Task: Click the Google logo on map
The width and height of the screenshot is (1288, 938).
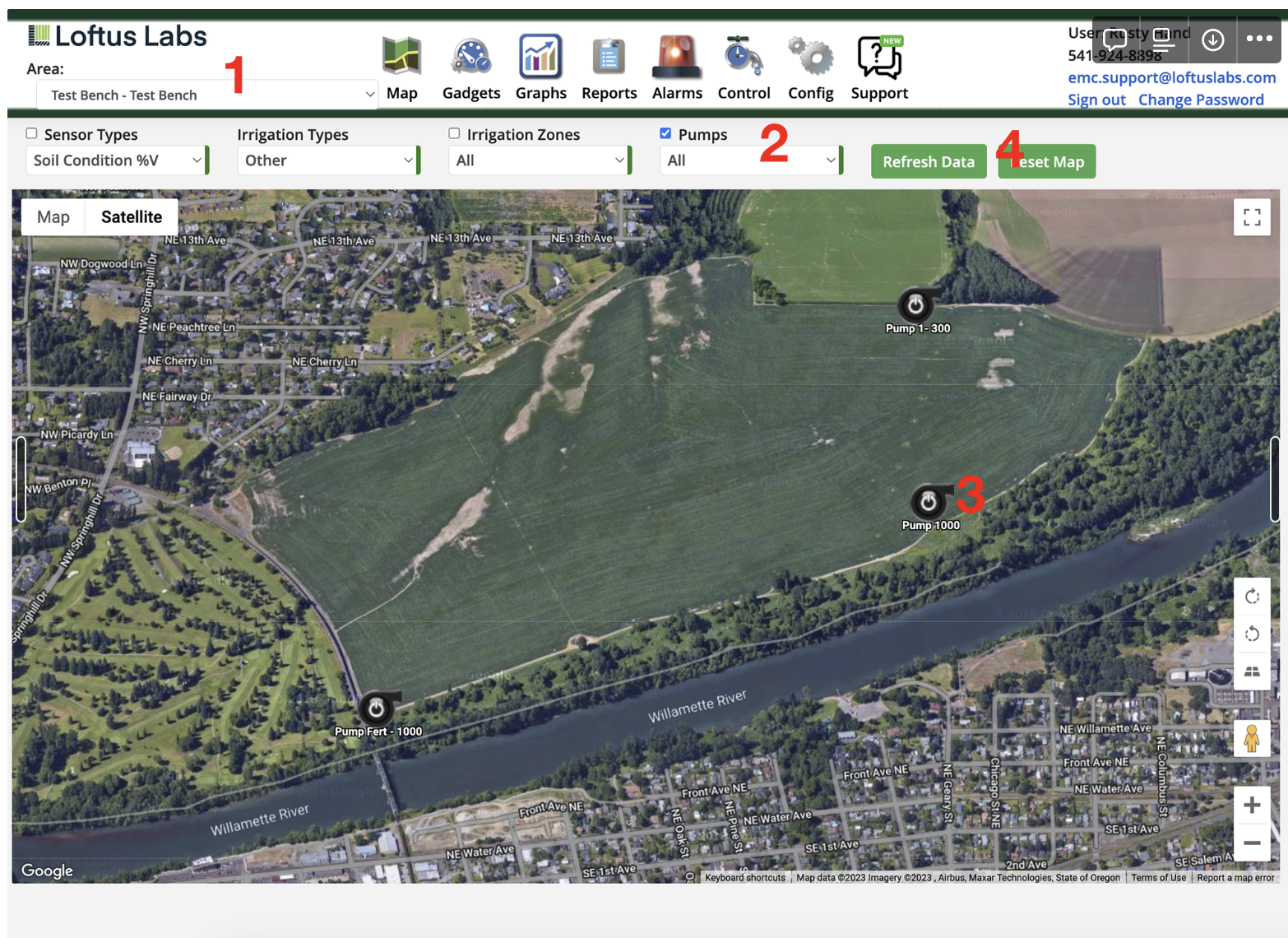Action: click(x=47, y=871)
